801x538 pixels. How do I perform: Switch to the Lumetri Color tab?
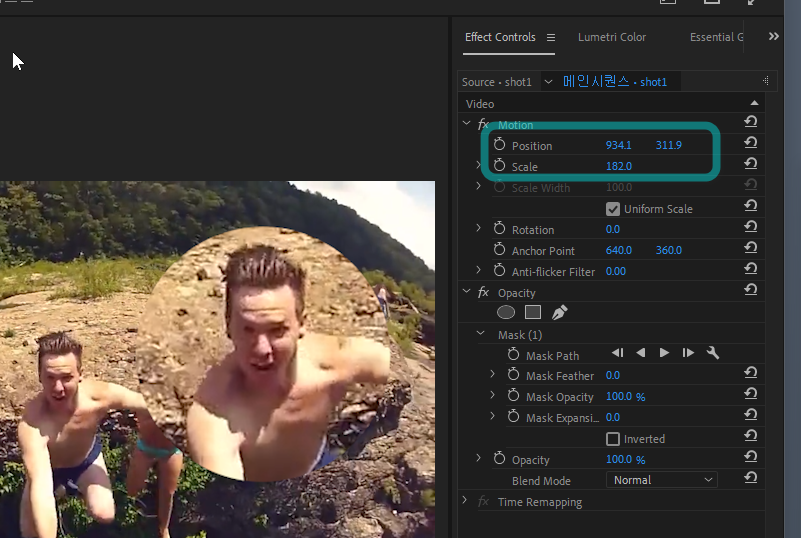(x=612, y=37)
